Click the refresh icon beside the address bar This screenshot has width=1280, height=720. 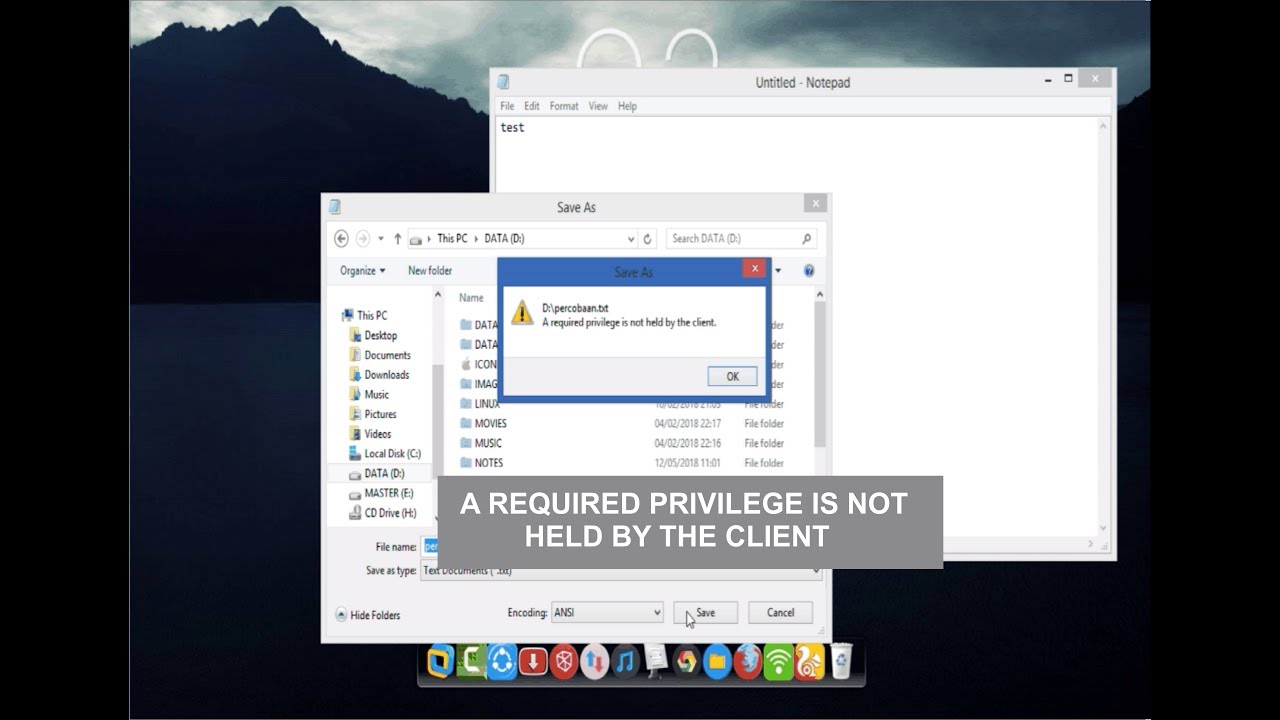646,238
